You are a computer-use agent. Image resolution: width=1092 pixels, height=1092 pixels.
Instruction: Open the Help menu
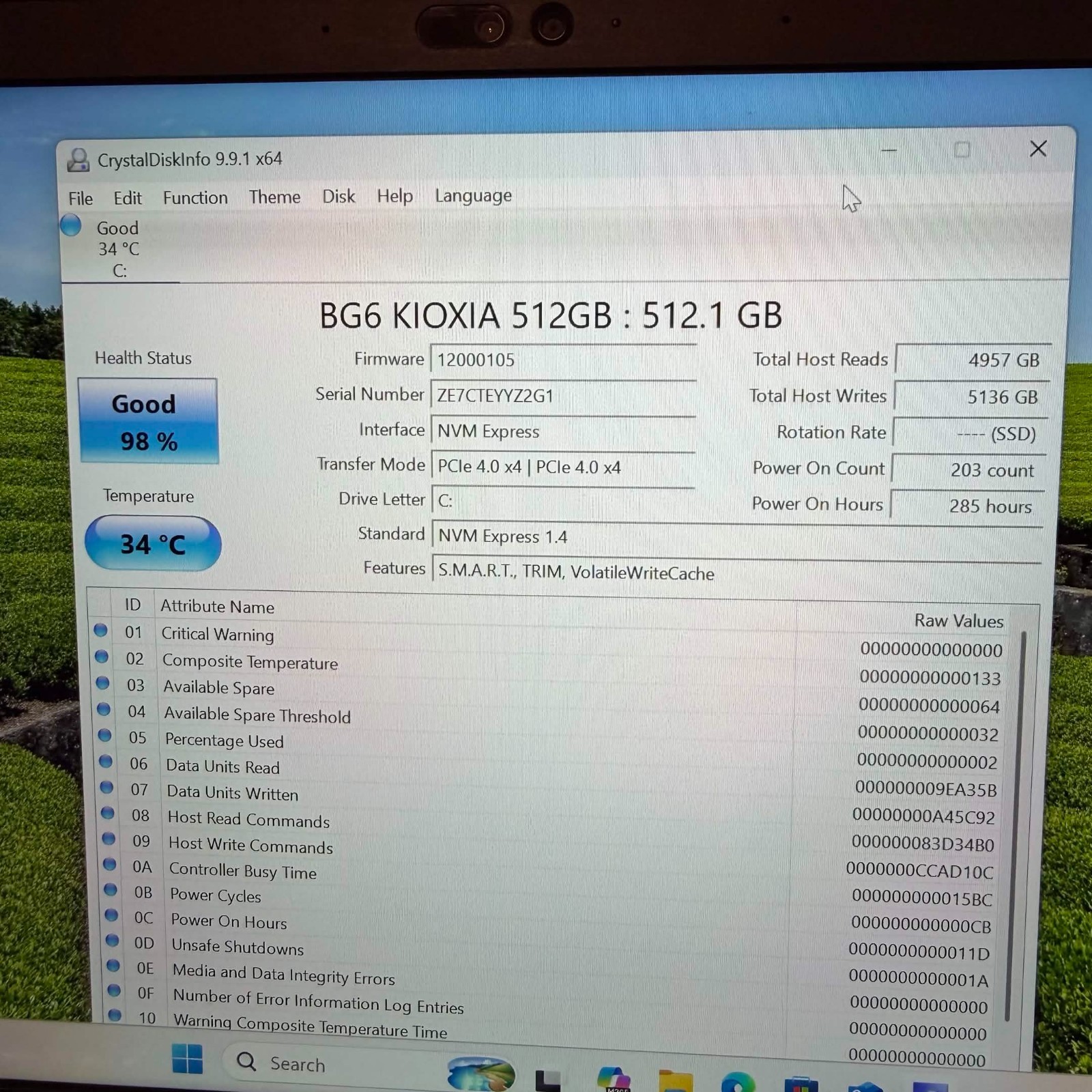tap(394, 196)
